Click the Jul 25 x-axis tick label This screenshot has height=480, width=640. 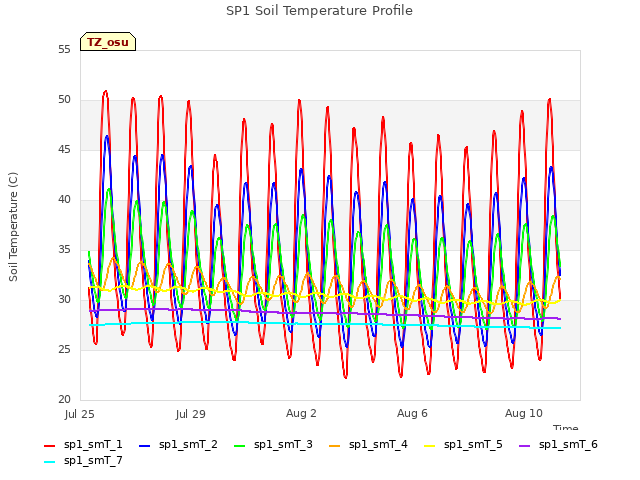coord(80,414)
